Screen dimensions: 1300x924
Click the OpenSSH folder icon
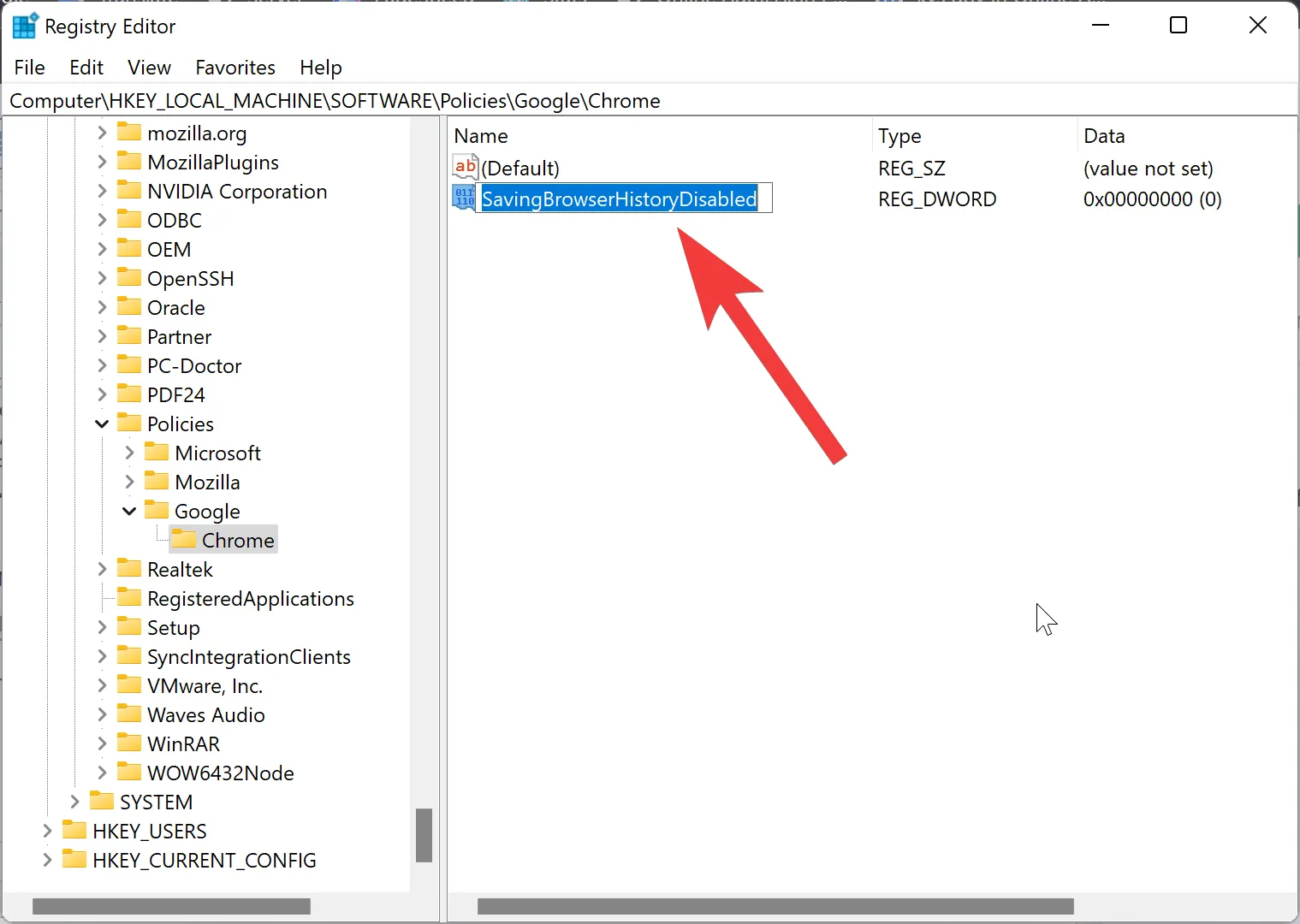(x=129, y=278)
